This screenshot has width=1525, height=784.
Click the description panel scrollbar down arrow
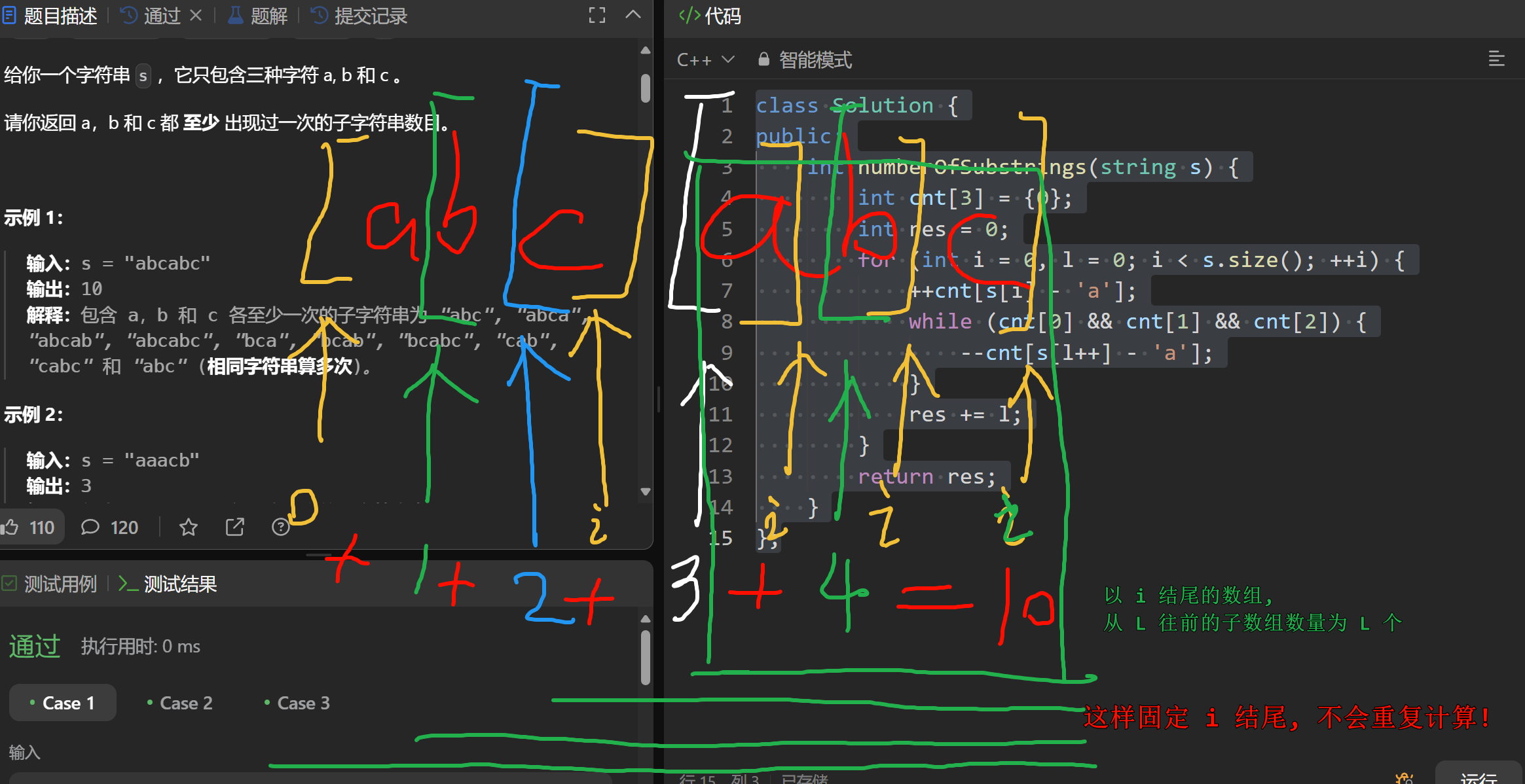pos(646,492)
